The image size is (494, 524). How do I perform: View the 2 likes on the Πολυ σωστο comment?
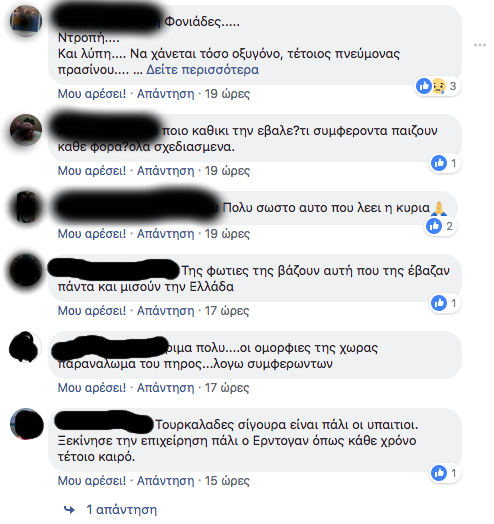[440, 226]
